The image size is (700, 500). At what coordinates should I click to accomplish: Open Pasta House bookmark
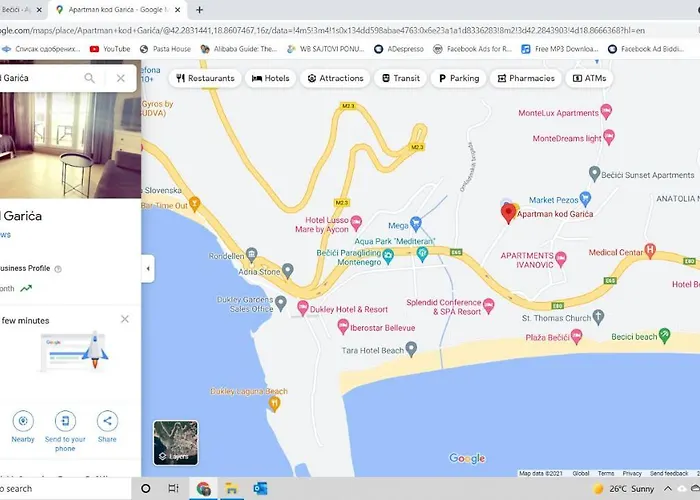click(165, 49)
